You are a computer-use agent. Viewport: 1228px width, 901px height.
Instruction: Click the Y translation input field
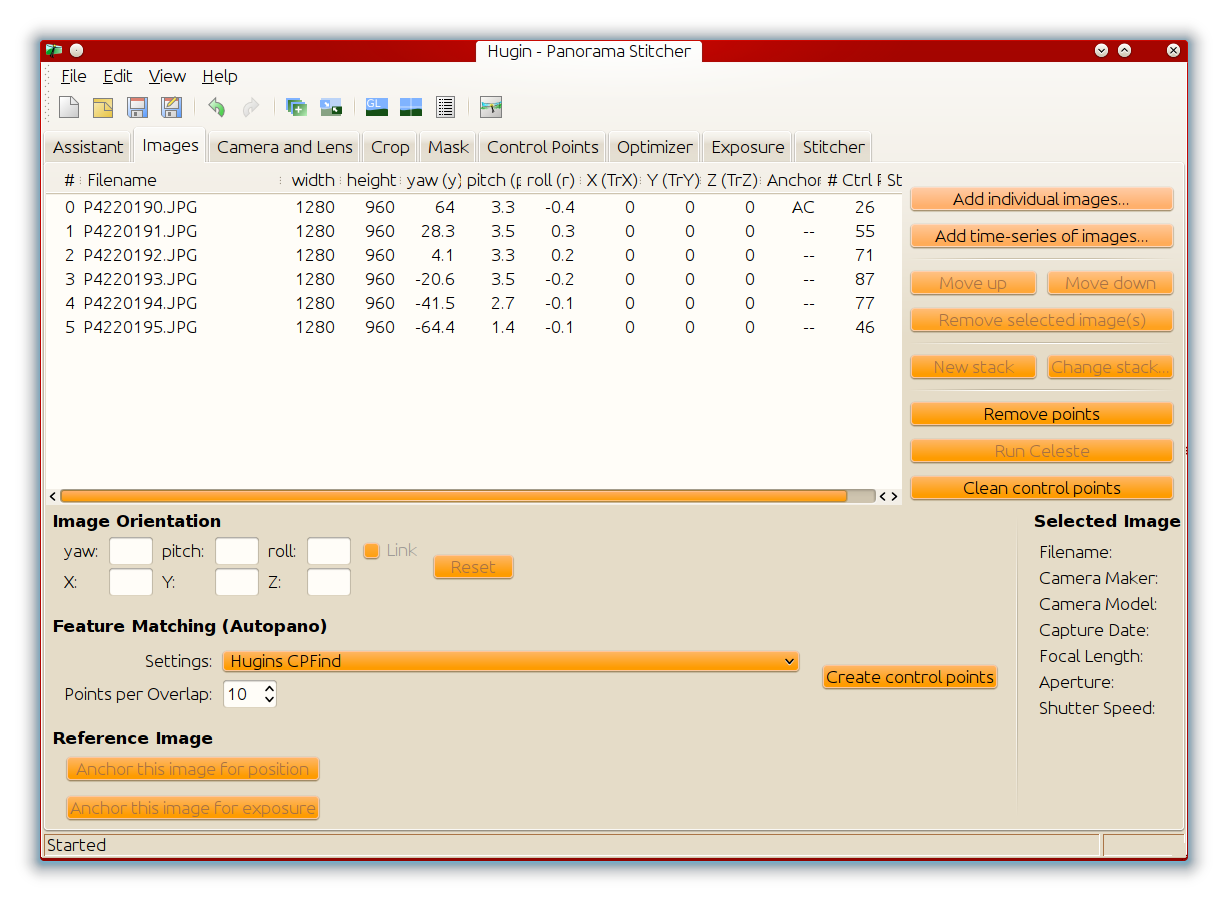tap(237, 582)
